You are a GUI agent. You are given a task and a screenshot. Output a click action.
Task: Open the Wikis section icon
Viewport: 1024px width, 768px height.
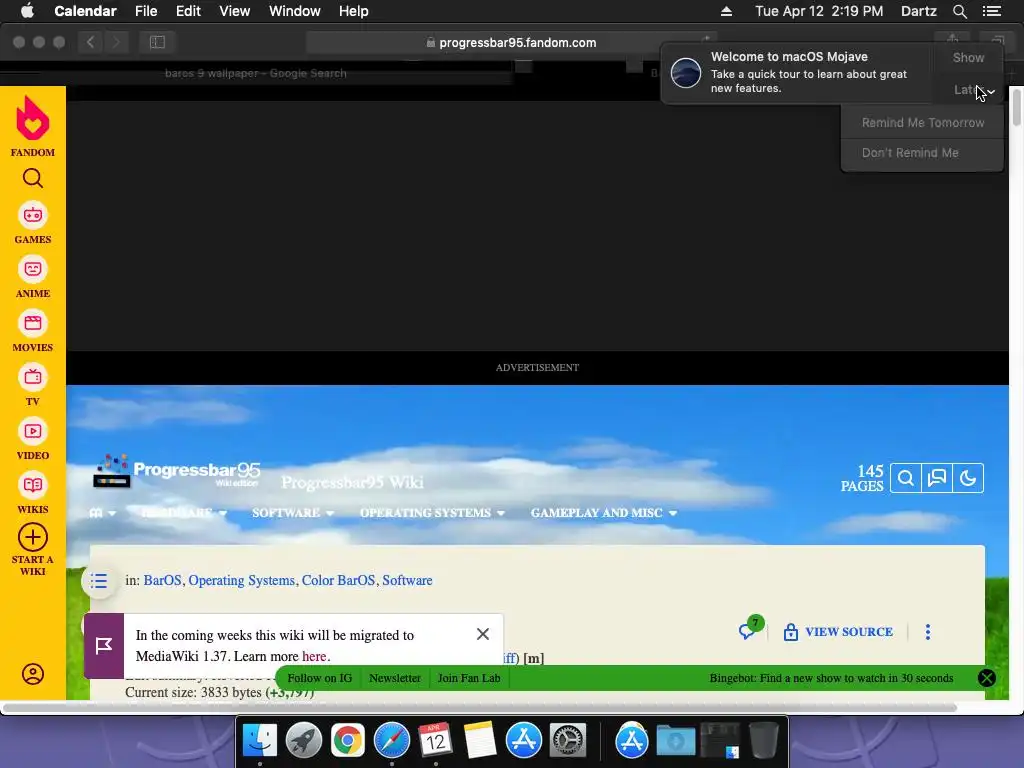tap(33, 485)
